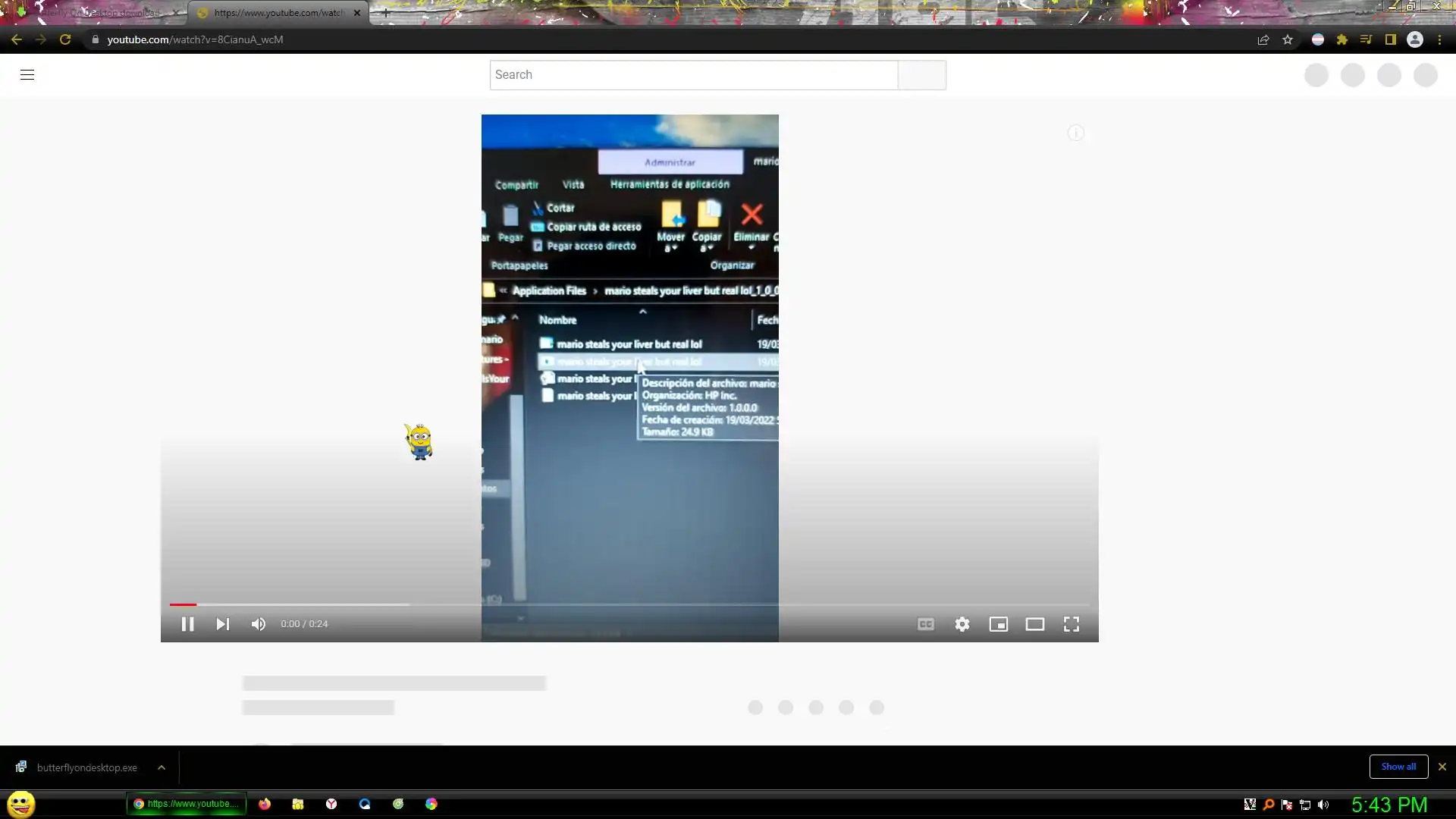
Task: Launch Firefox from the taskbar
Action: tap(265, 804)
